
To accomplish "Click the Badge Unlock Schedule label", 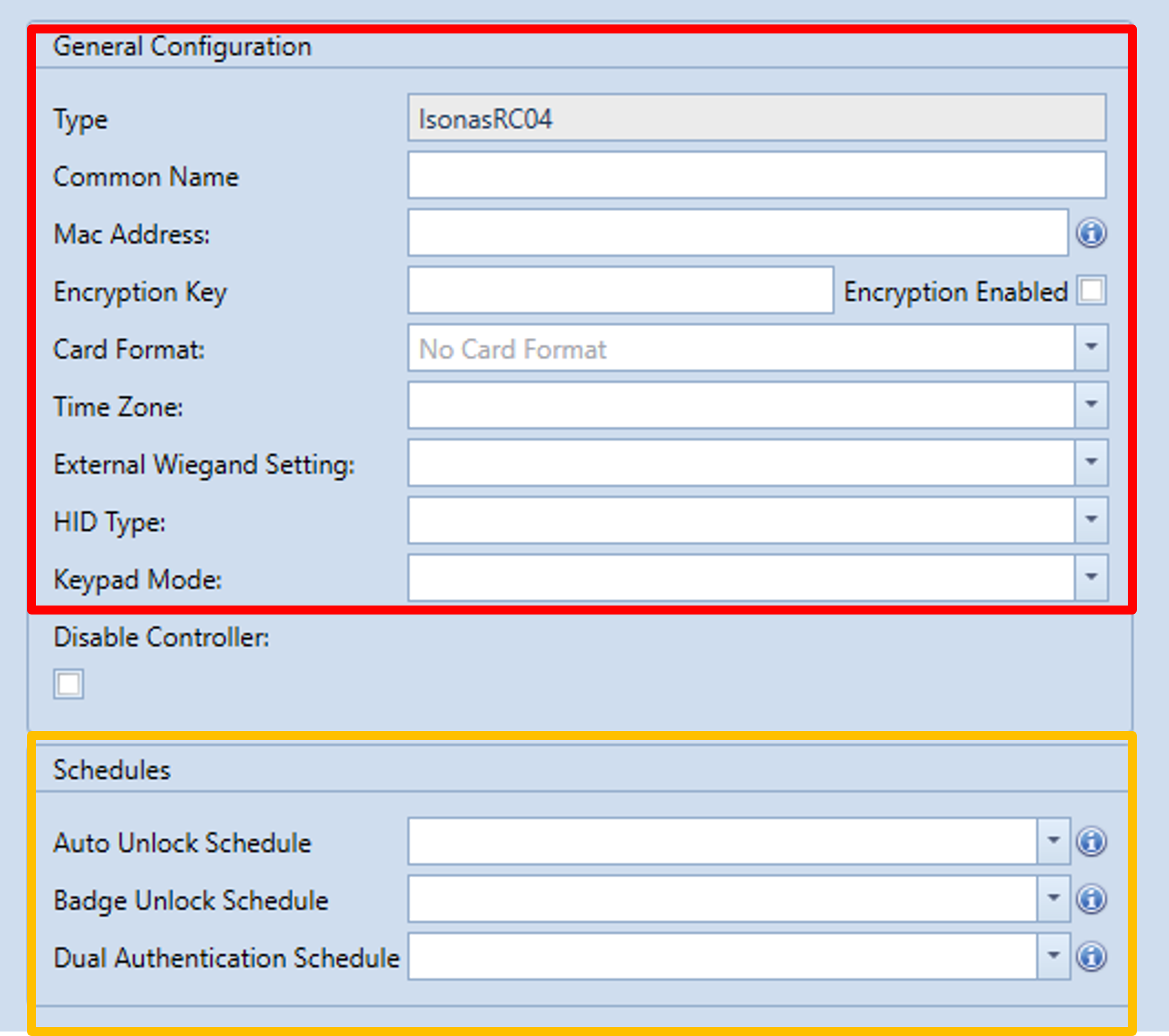I will 191,901.
